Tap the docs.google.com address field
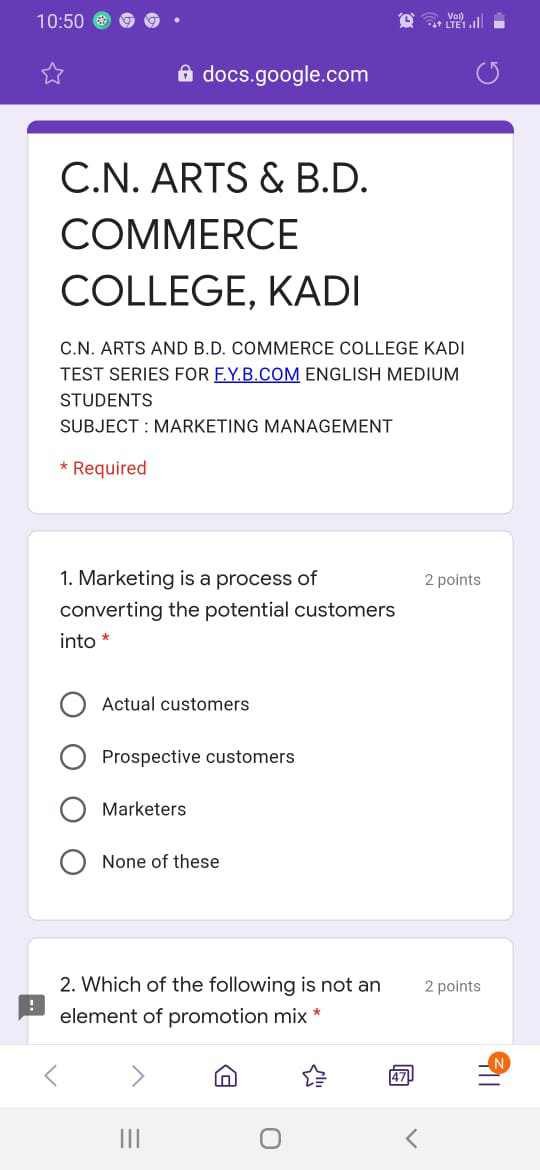The width and height of the screenshot is (540, 1170). pyautogui.click(x=274, y=74)
